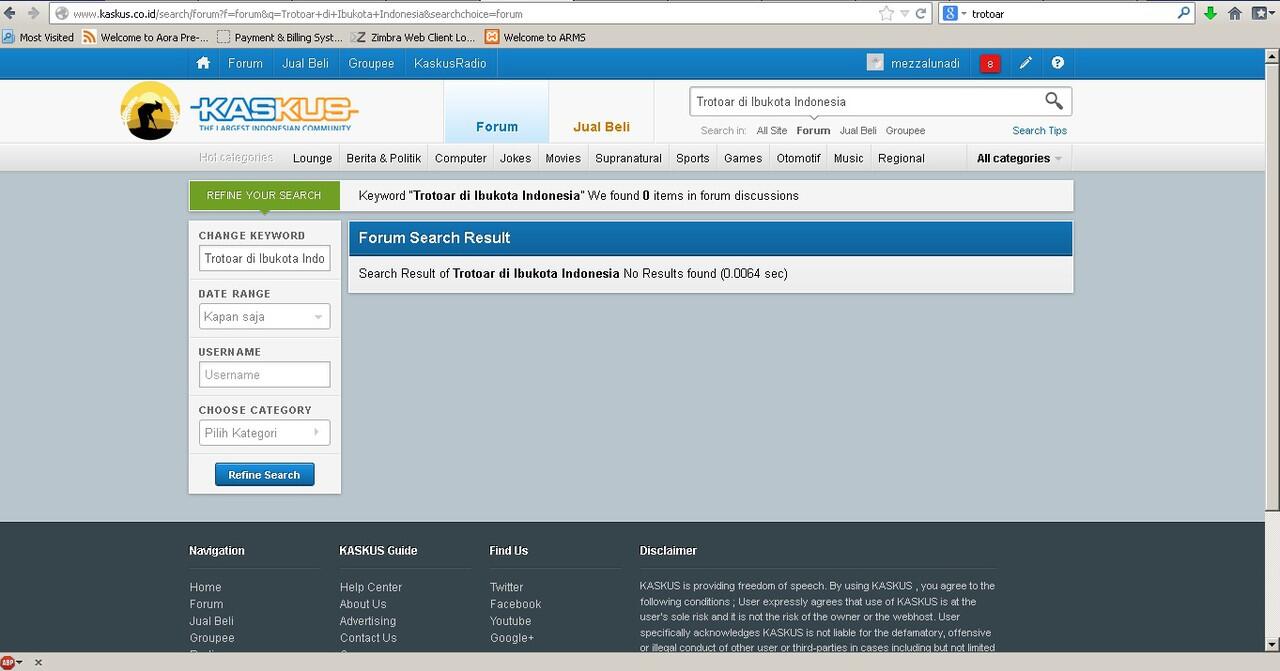Click the magnifier in the browser search bar
This screenshot has width=1280, height=671.
click(x=1184, y=13)
